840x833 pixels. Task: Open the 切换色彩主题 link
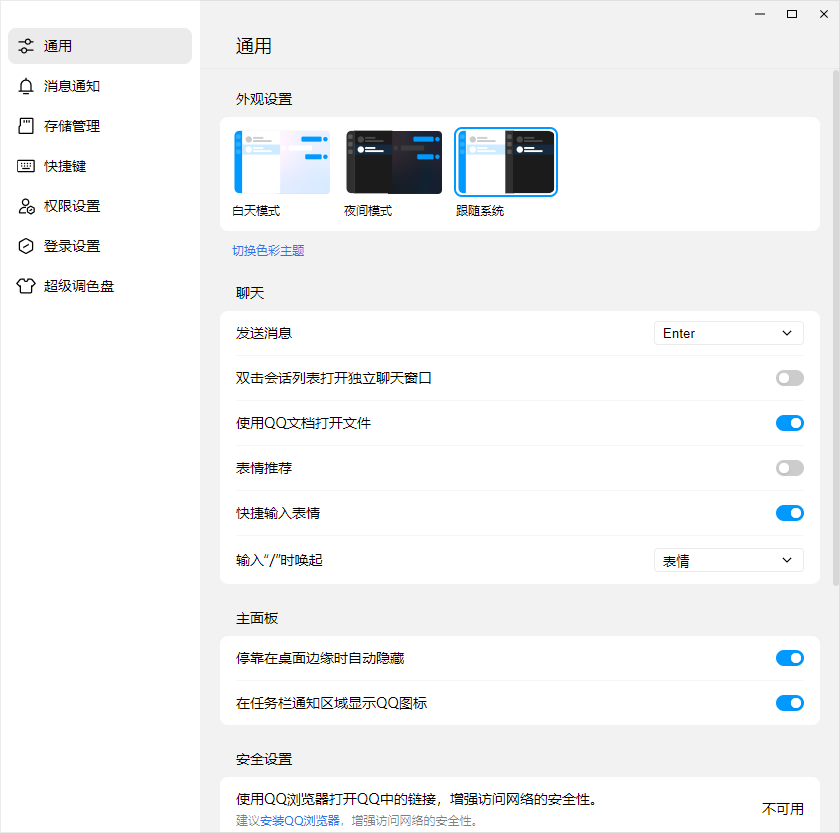pos(268,251)
